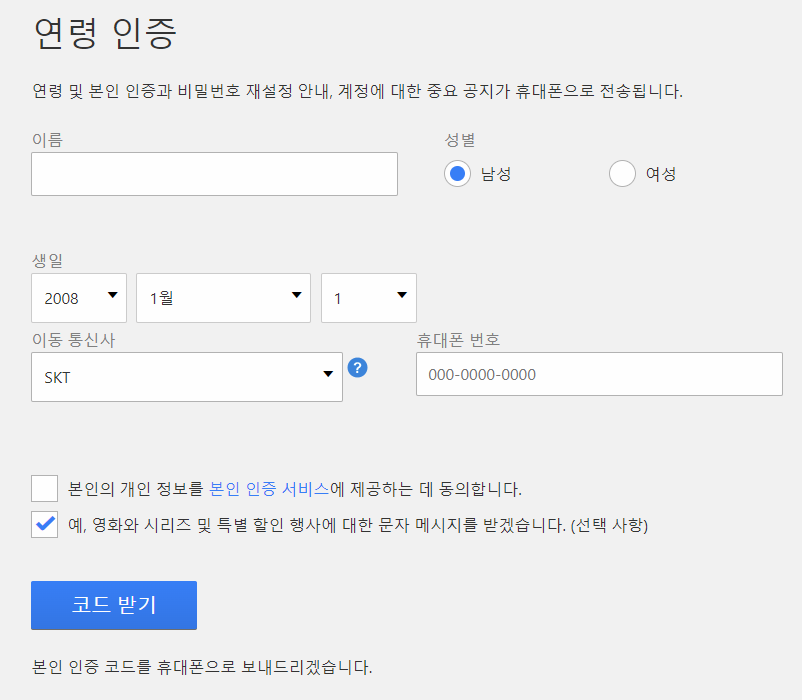Click the 코드 받기 button
The height and width of the screenshot is (700, 802).
pyautogui.click(x=114, y=605)
